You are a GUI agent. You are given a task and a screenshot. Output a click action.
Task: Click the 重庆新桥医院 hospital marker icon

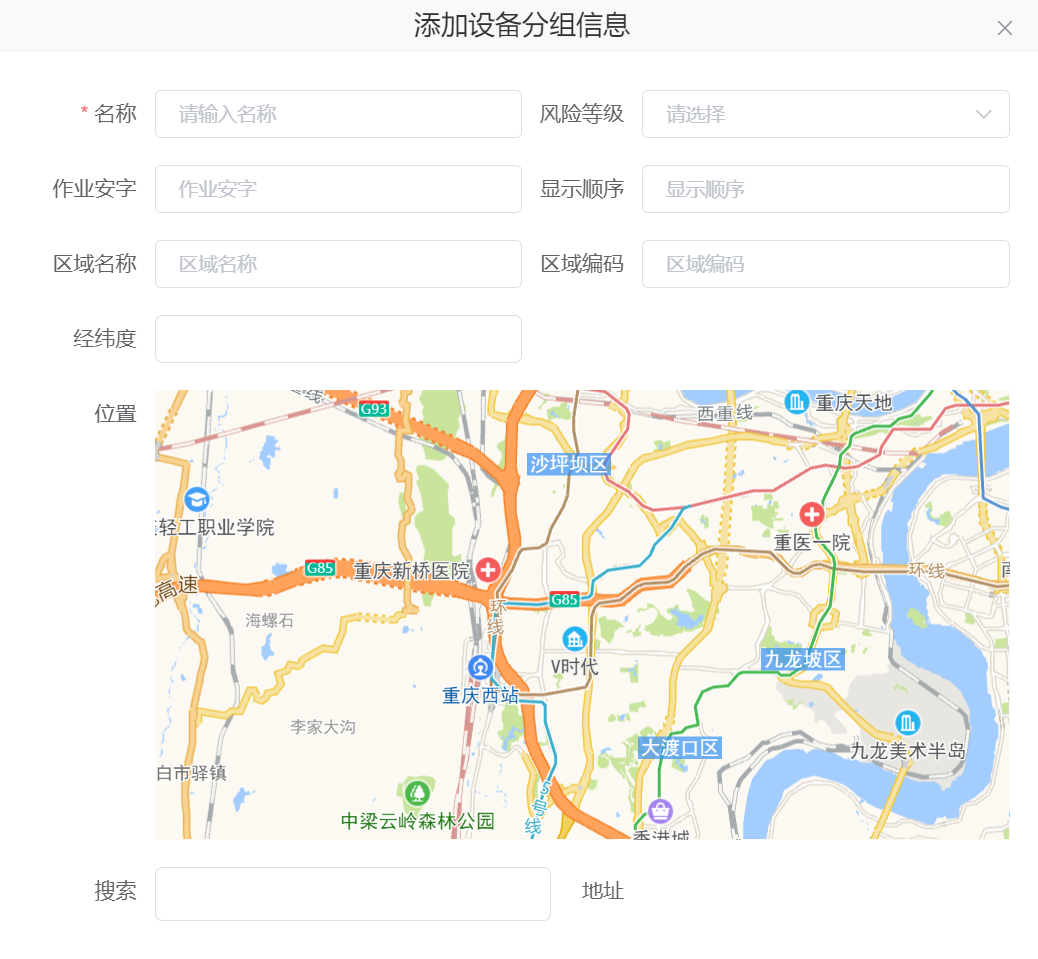coord(488,570)
